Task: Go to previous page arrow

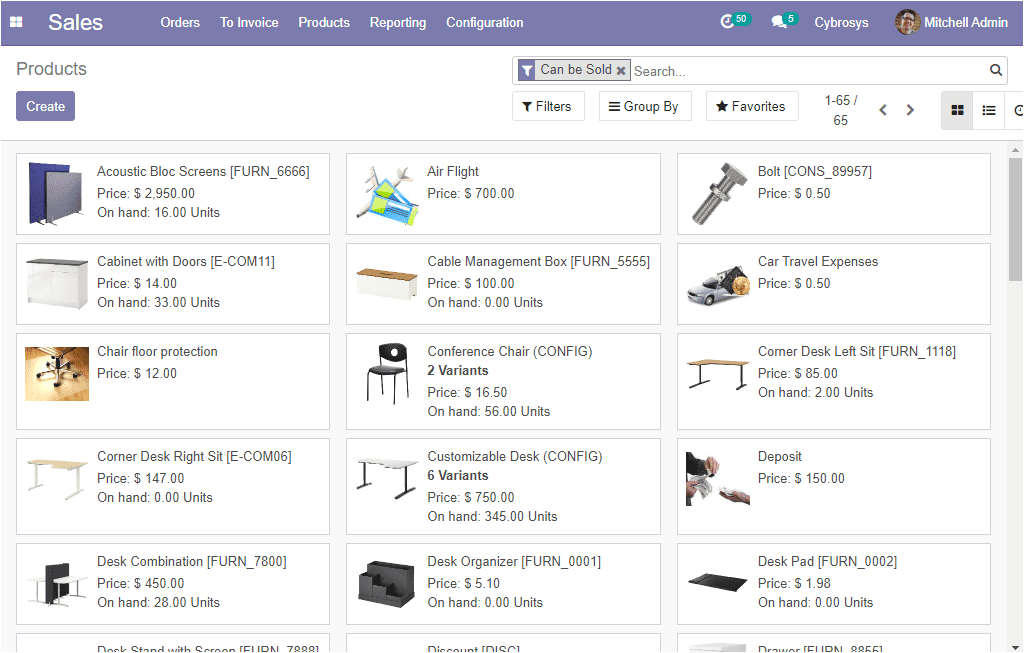Action: pos(883,110)
